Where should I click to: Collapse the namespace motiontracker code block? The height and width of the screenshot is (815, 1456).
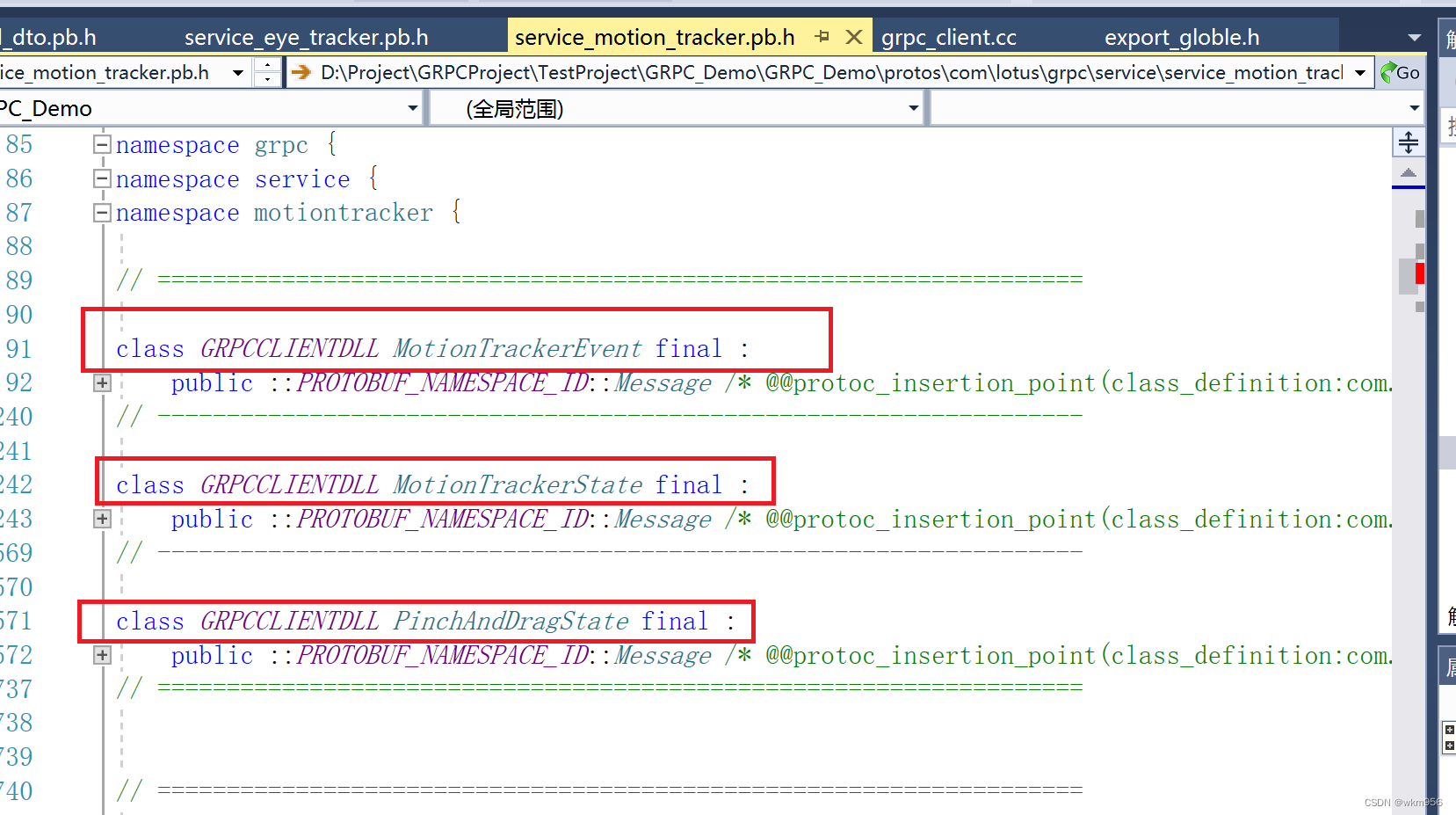point(101,212)
